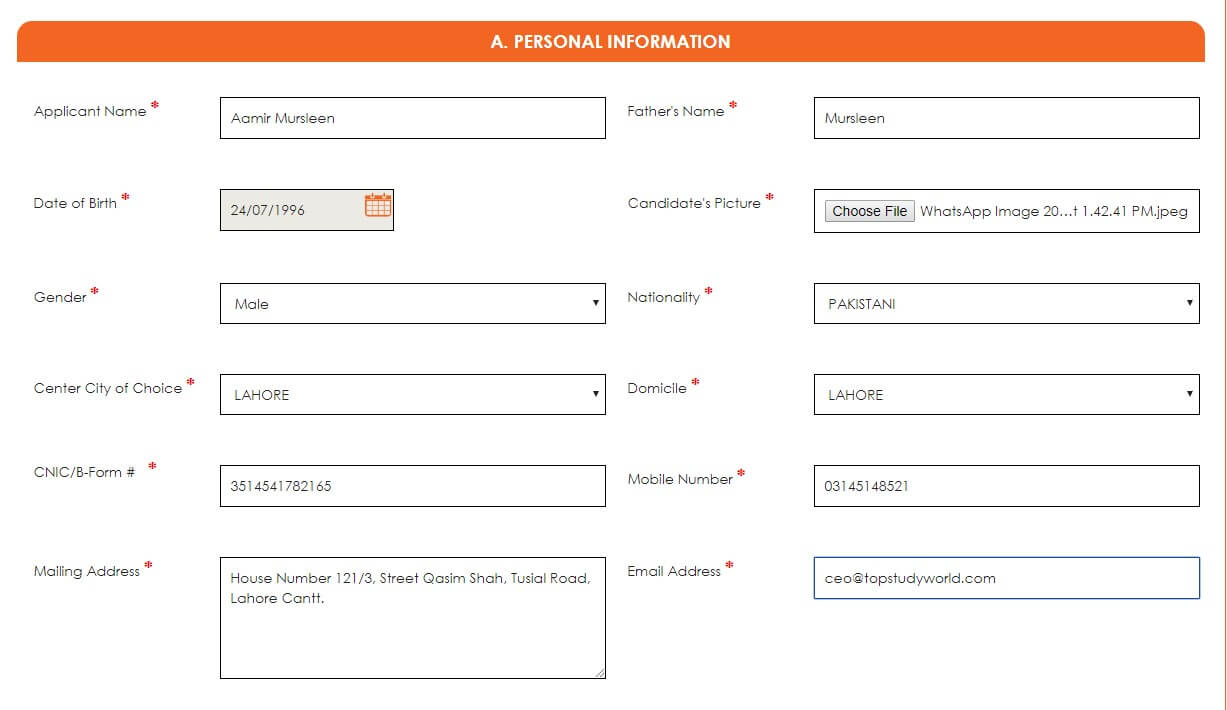
Task: Click the selected WhatsApp Image file name
Action: [1053, 211]
